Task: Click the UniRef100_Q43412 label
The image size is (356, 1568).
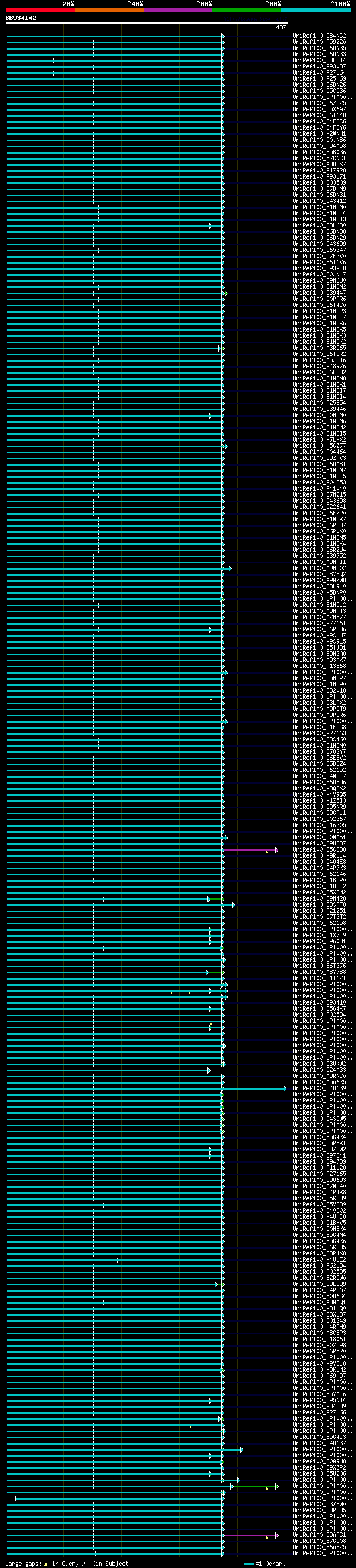Action: pyautogui.click(x=319, y=201)
